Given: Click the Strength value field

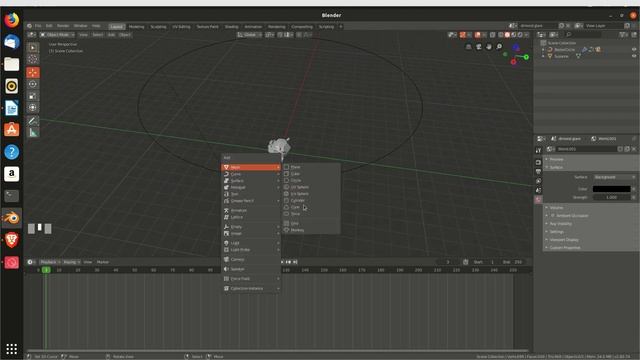Looking at the screenshot, I should point(611,197).
